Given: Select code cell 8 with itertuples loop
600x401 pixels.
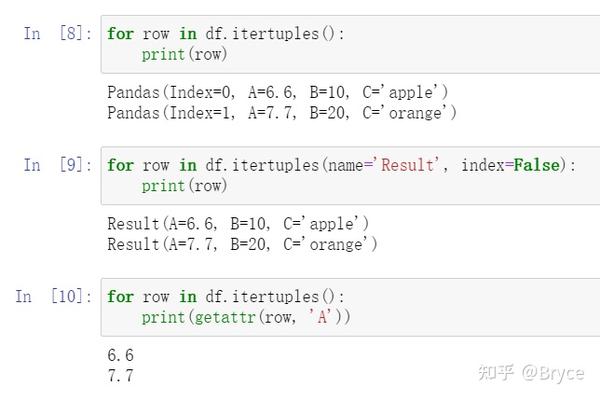Looking at the screenshot, I should [350, 44].
